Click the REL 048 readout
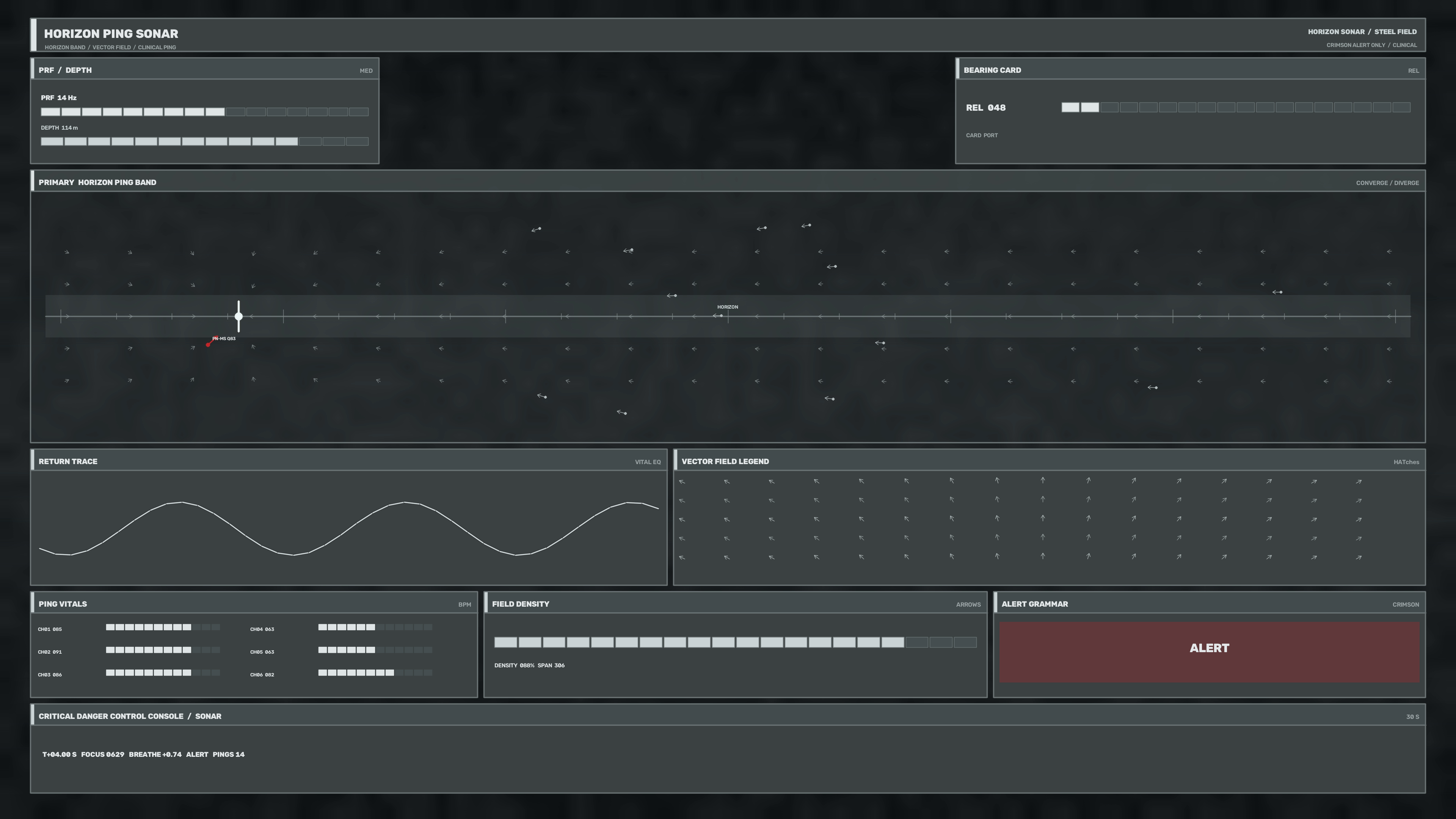Screen dimensions: 1456x819 [x=986, y=108]
